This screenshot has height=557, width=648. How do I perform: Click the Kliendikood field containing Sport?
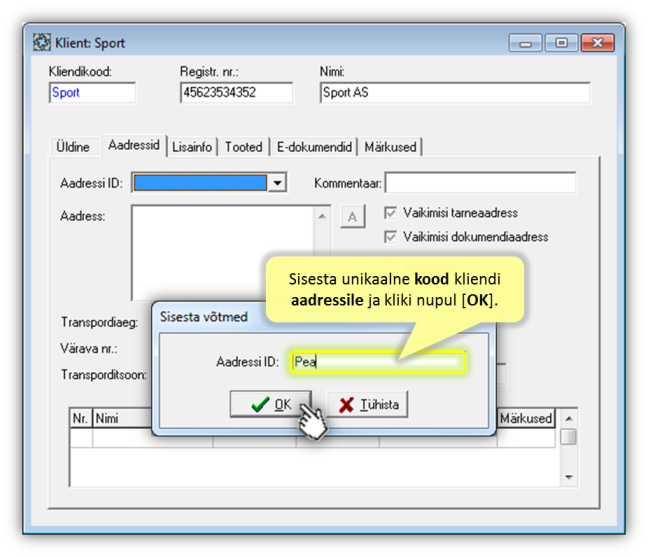pos(91,93)
